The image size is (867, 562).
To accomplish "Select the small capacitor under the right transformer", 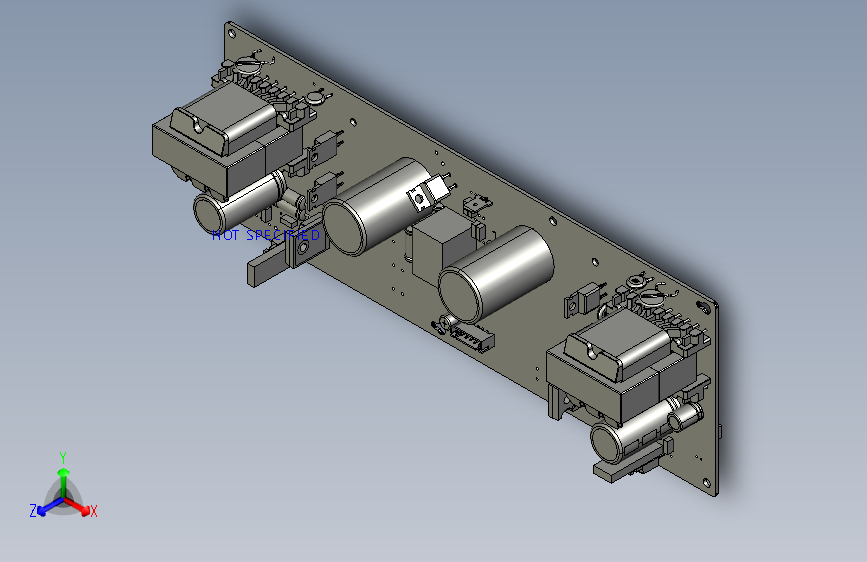I will [x=636, y=432].
